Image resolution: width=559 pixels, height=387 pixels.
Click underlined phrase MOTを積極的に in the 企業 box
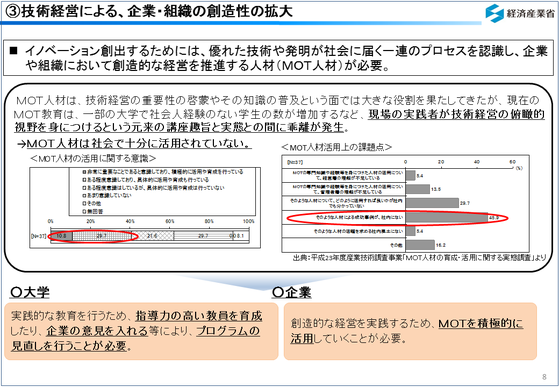point(481,324)
